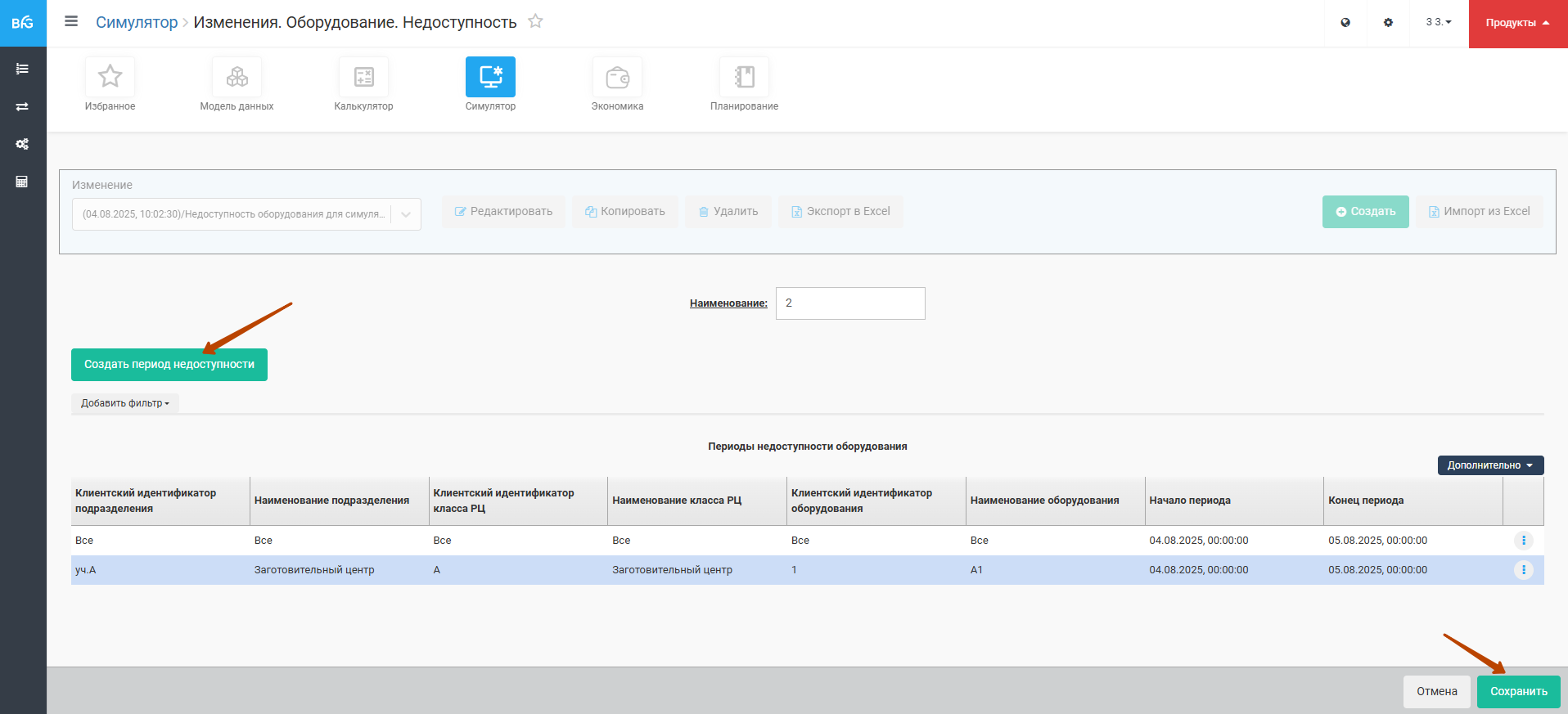The image size is (1568, 714).
Task: Open the Планирование notebook icon
Action: (x=744, y=77)
